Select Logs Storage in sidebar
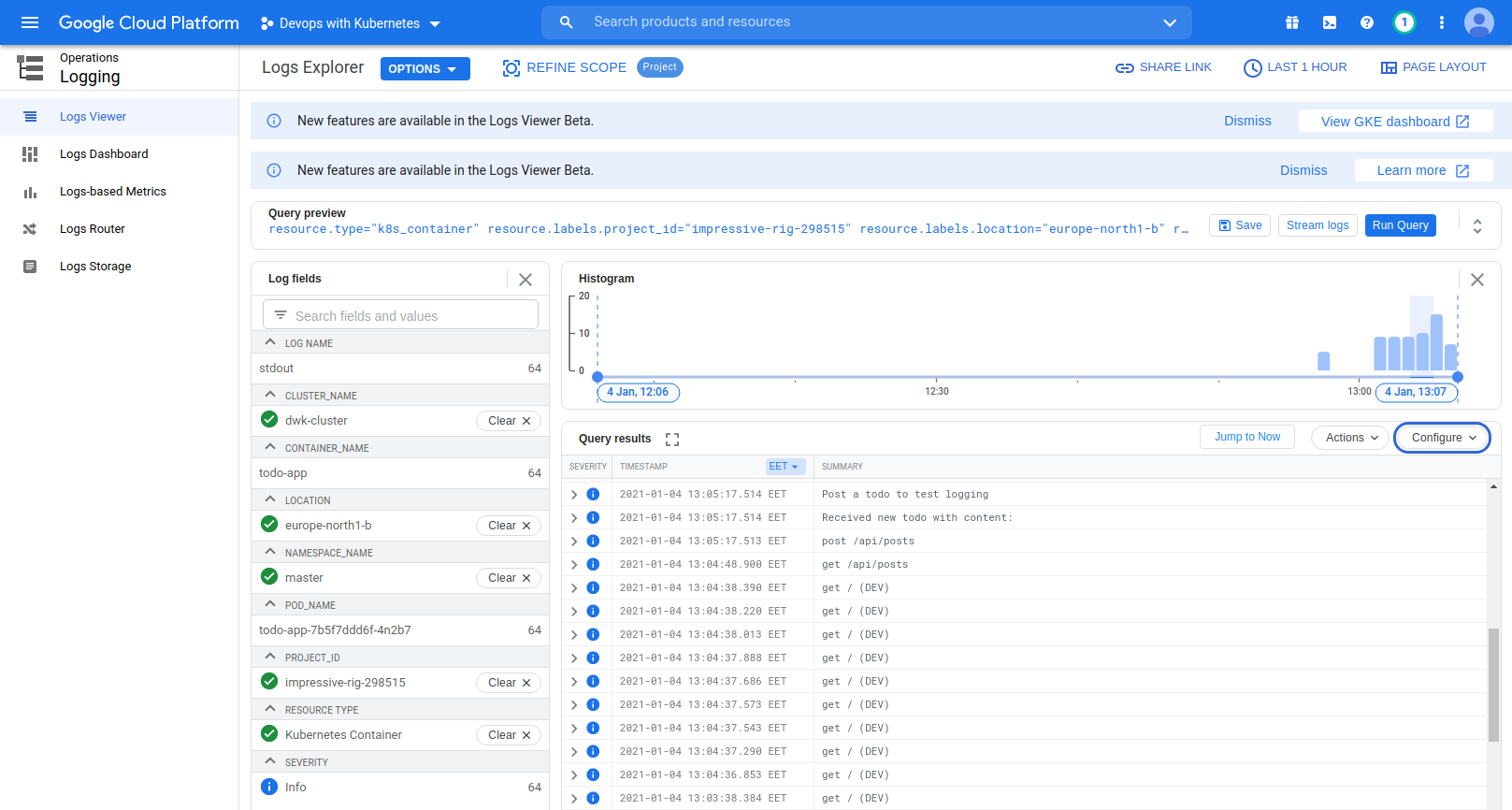The width and height of the screenshot is (1512, 810). (119, 267)
